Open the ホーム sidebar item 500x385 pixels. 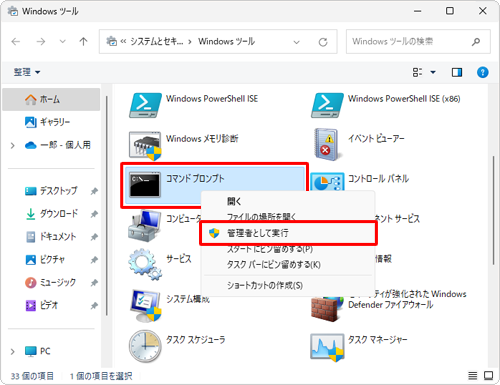[51, 99]
